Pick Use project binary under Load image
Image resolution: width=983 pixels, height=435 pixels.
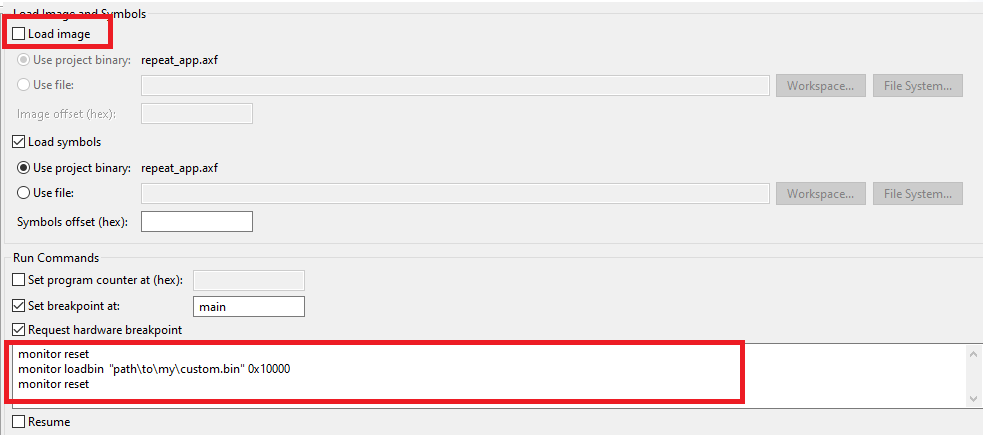24,60
